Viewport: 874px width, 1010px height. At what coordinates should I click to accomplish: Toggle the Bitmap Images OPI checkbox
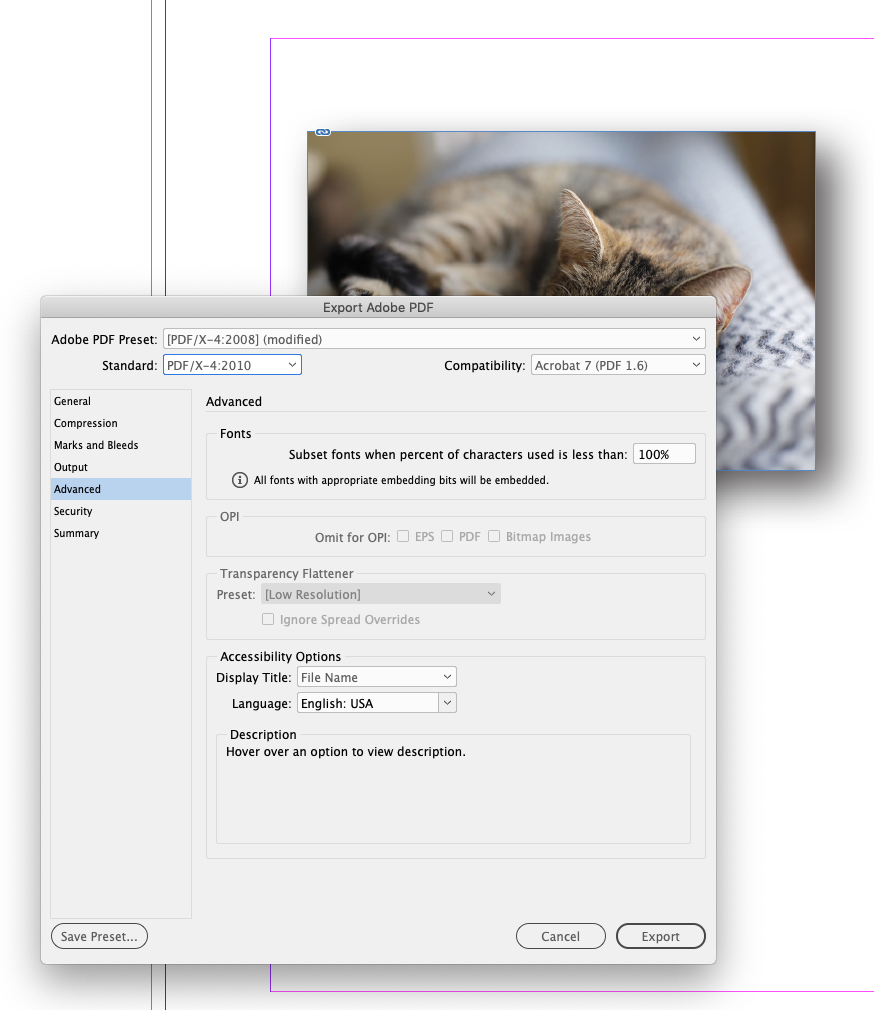tap(494, 536)
